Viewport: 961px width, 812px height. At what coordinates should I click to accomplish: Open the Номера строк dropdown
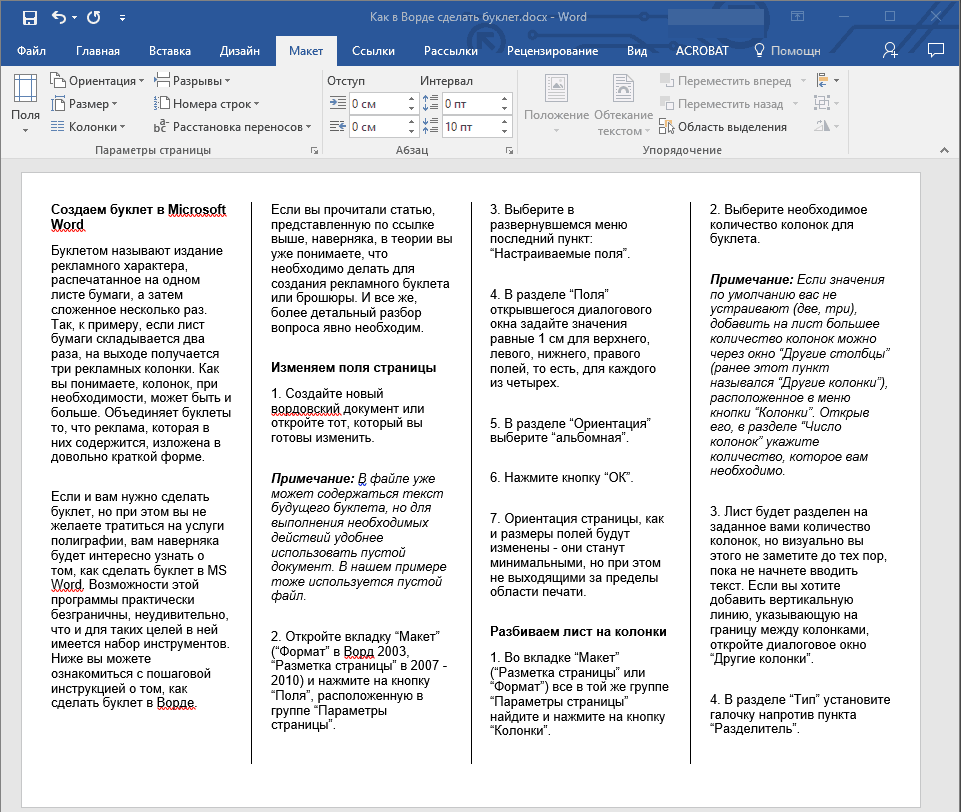click(x=207, y=104)
